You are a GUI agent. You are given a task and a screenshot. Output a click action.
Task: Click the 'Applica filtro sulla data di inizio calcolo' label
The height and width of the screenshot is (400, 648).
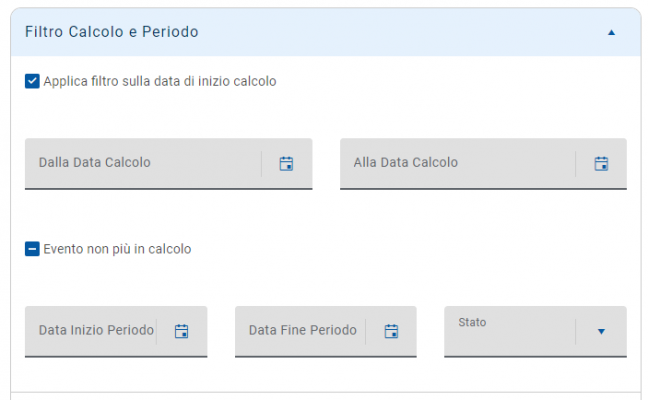point(160,81)
